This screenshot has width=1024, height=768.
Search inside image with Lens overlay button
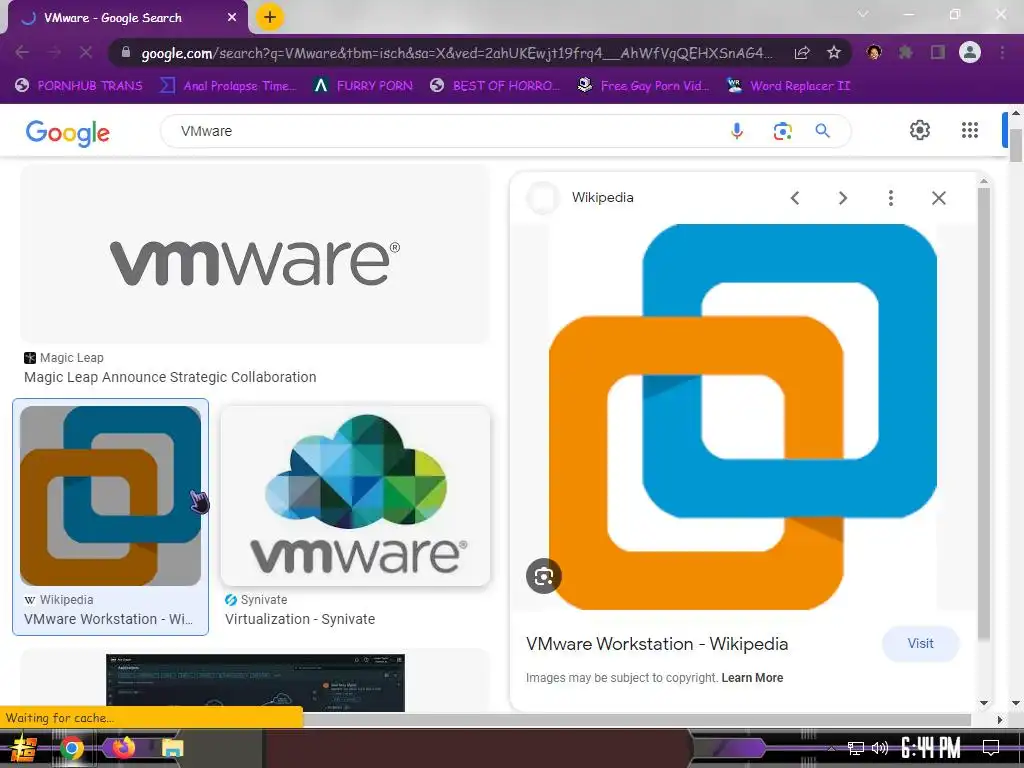click(x=543, y=576)
